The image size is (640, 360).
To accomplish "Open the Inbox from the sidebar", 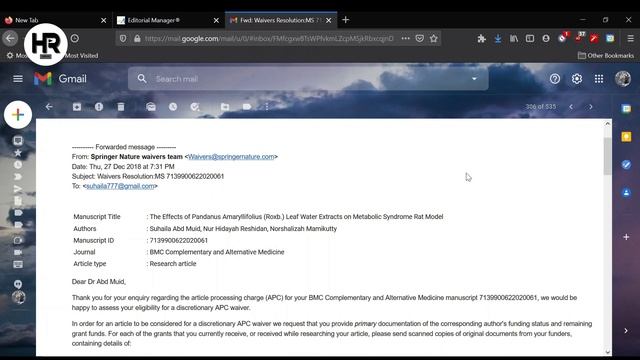I will click(x=18, y=141).
